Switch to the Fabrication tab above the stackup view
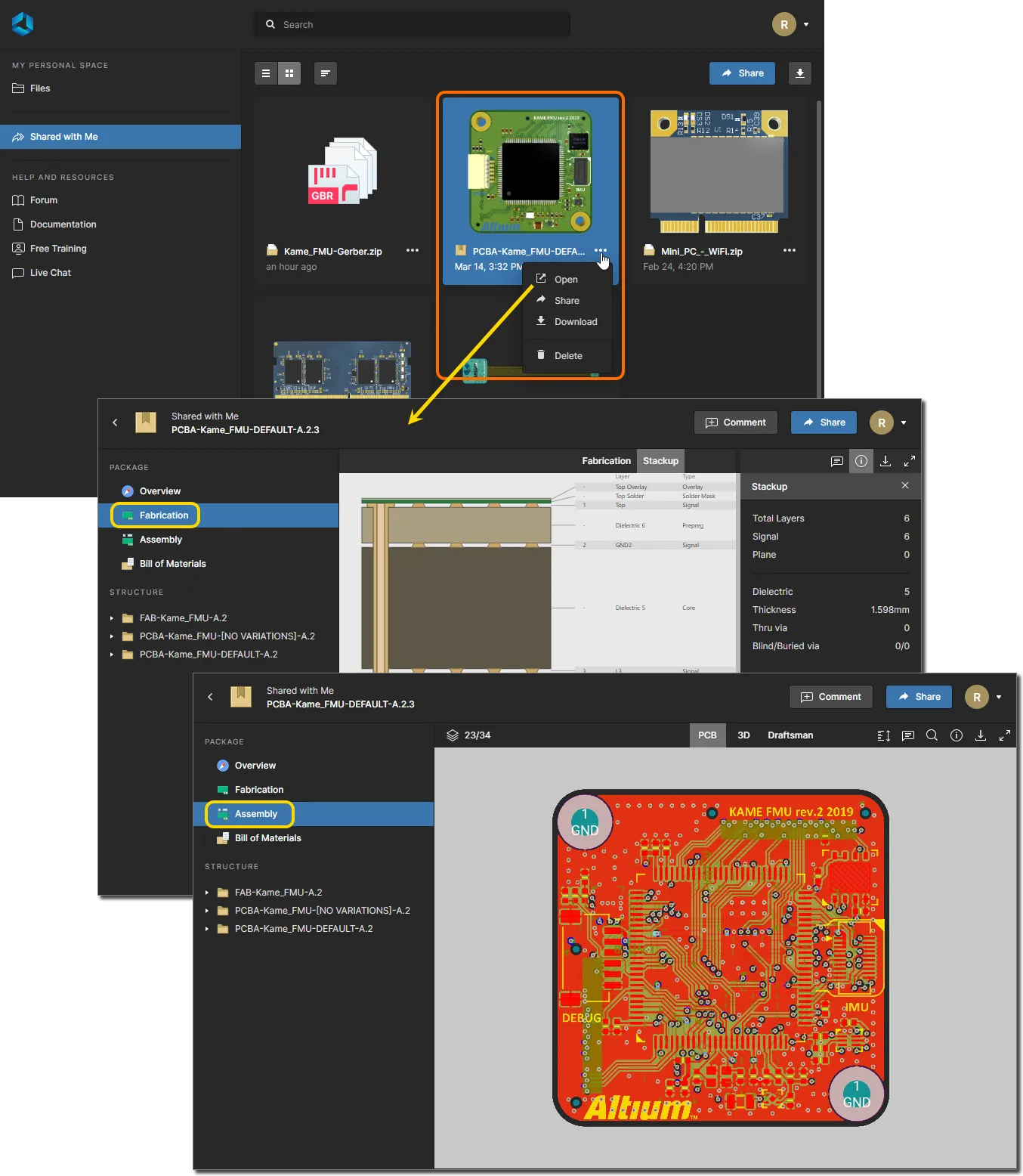 pos(606,461)
